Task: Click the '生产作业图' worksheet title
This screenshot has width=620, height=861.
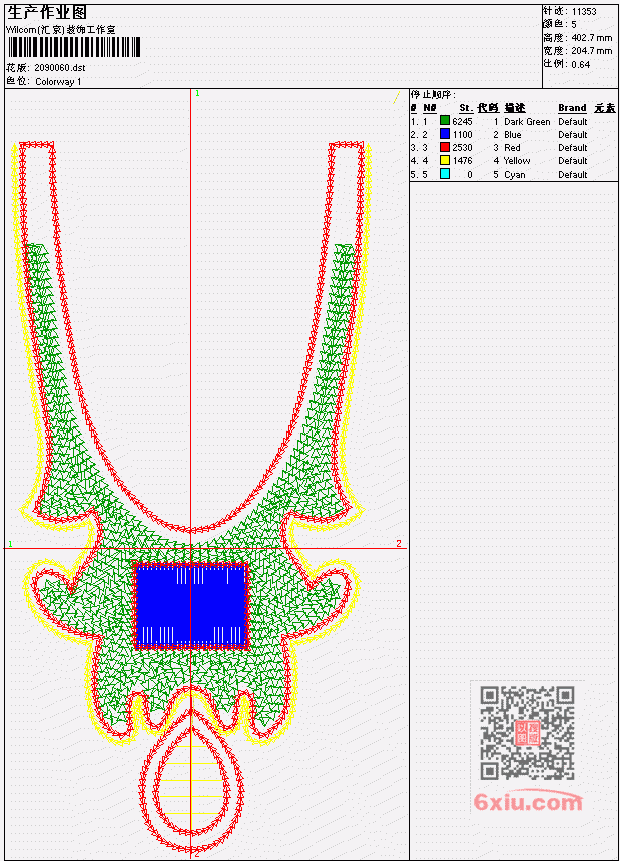Action: click(47, 13)
